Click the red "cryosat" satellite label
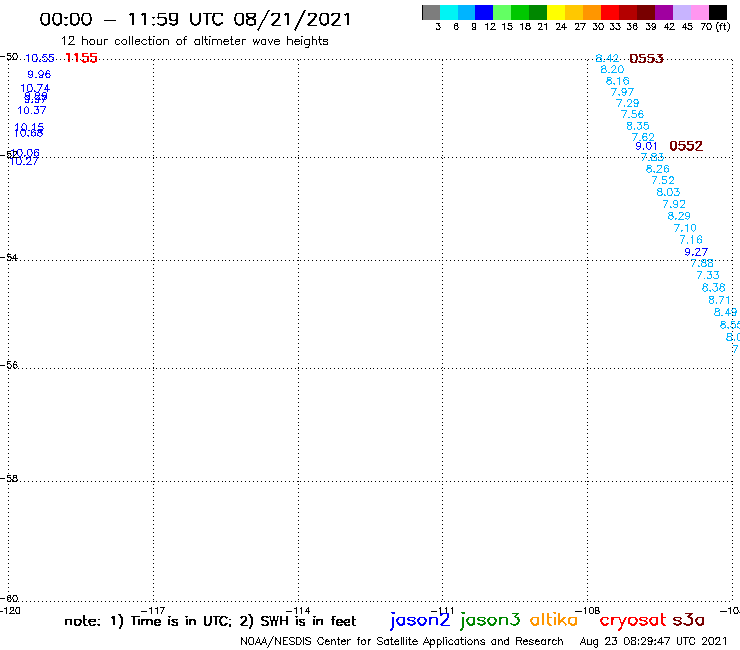Viewport: 740px width, 650px height. [633, 620]
